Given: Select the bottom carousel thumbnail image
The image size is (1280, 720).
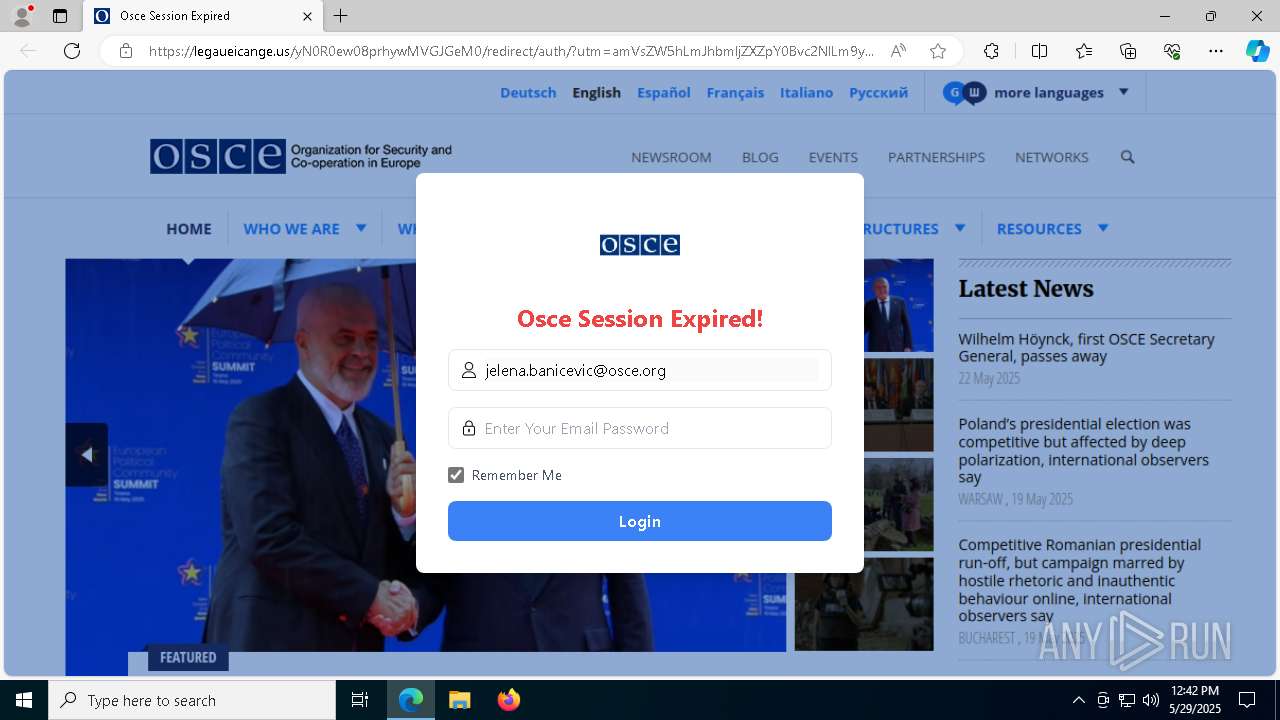Looking at the screenshot, I should pyautogui.click(x=864, y=604).
